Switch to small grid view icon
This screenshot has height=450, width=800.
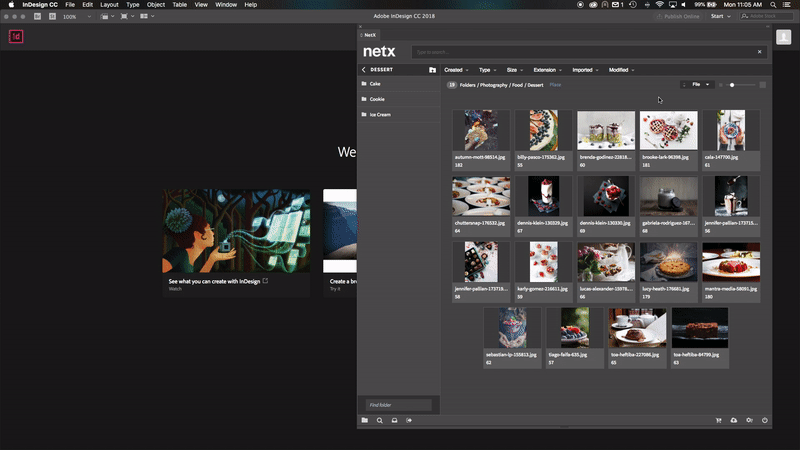pos(720,85)
